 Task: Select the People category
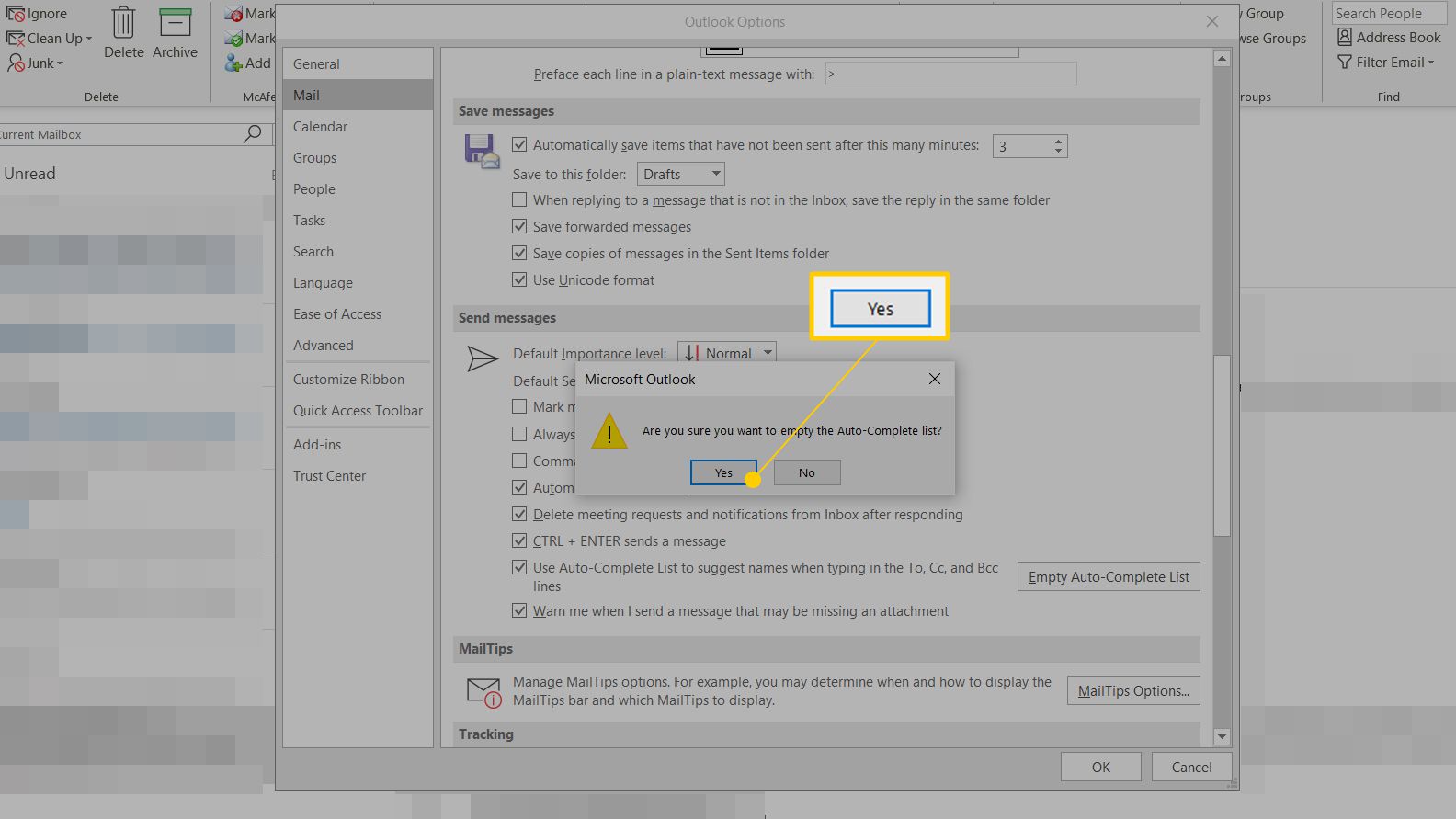tap(358, 189)
